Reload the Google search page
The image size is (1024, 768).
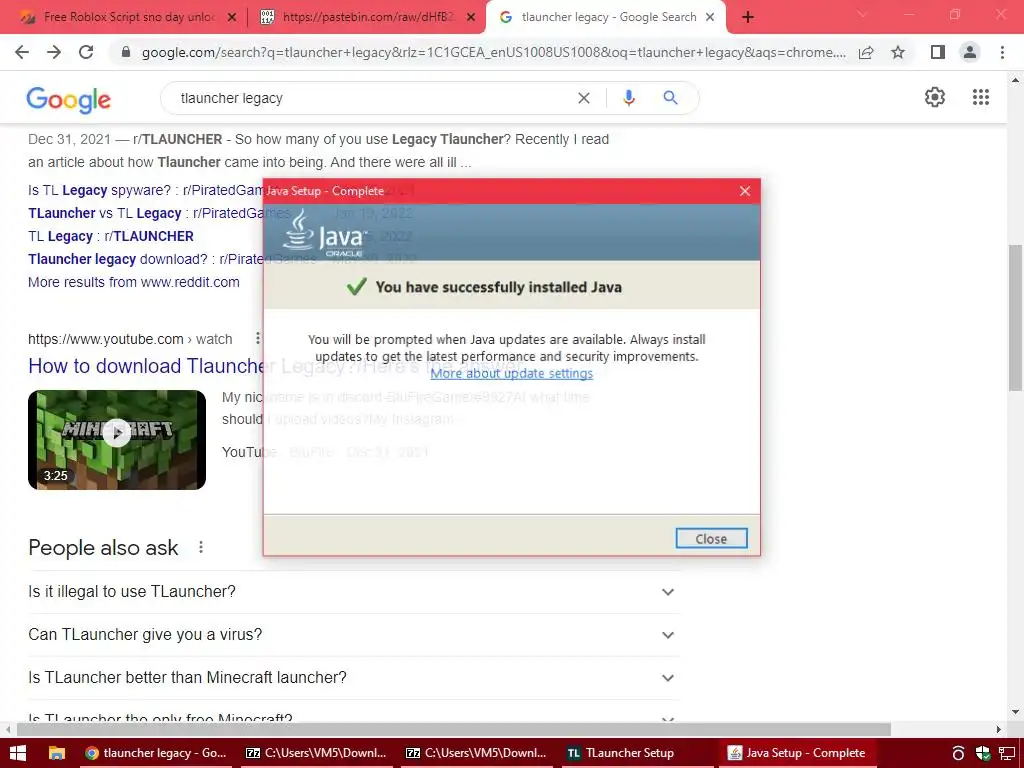[x=86, y=52]
